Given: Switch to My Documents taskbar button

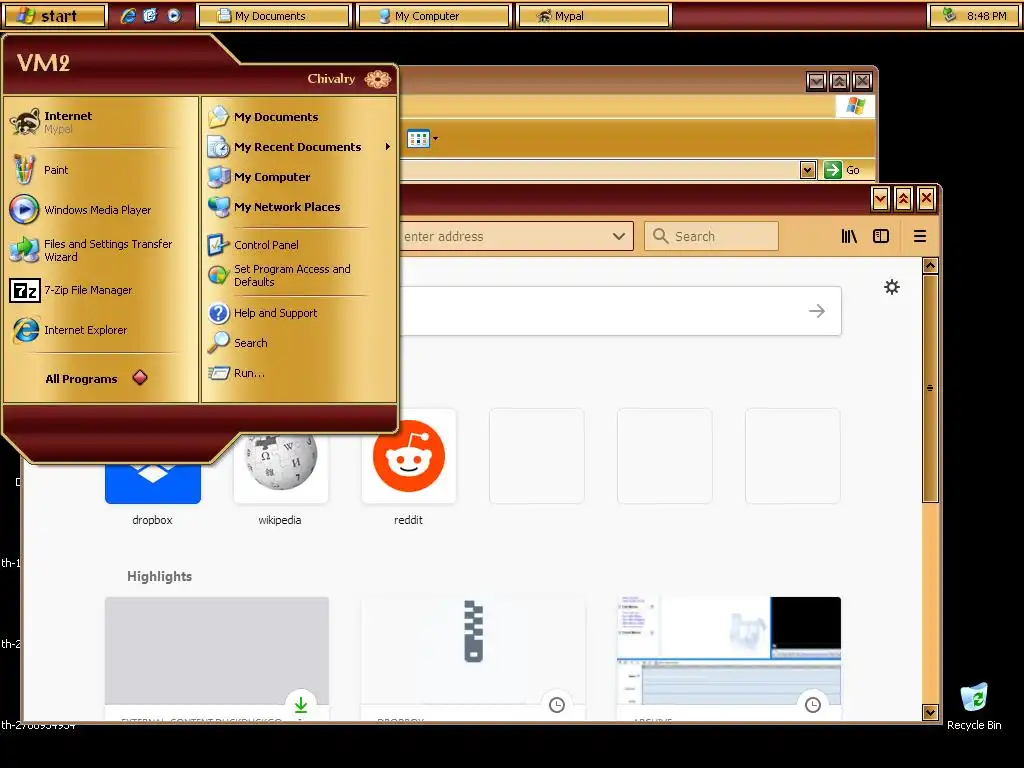Looking at the screenshot, I should 273,16.
